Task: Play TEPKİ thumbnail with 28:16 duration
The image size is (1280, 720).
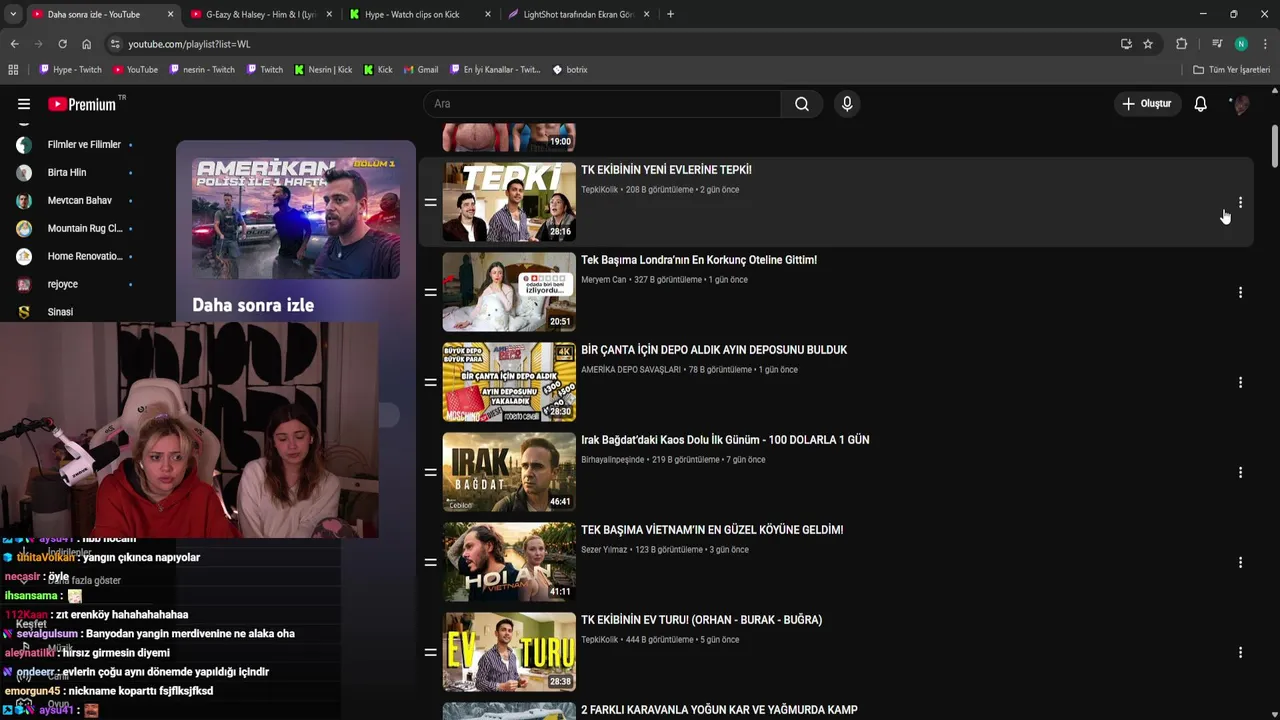Action: [509, 202]
